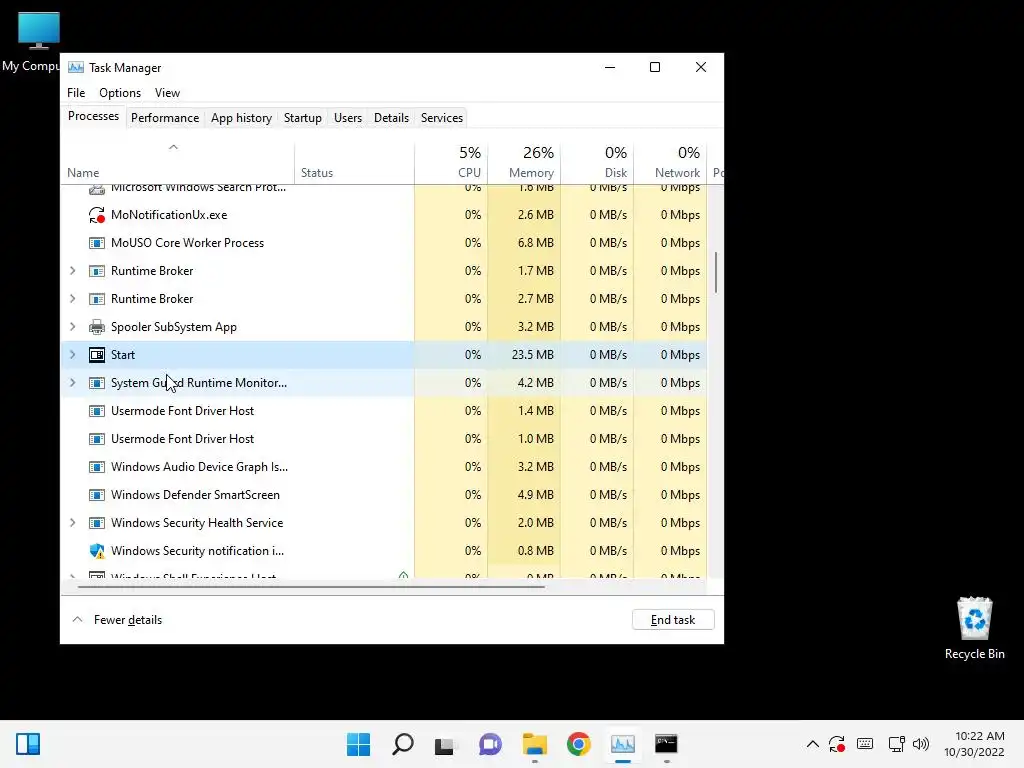Screen dimensions: 1024x768
Task: Click the MoUSO Core Worker Process icon
Action: pos(97,243)
